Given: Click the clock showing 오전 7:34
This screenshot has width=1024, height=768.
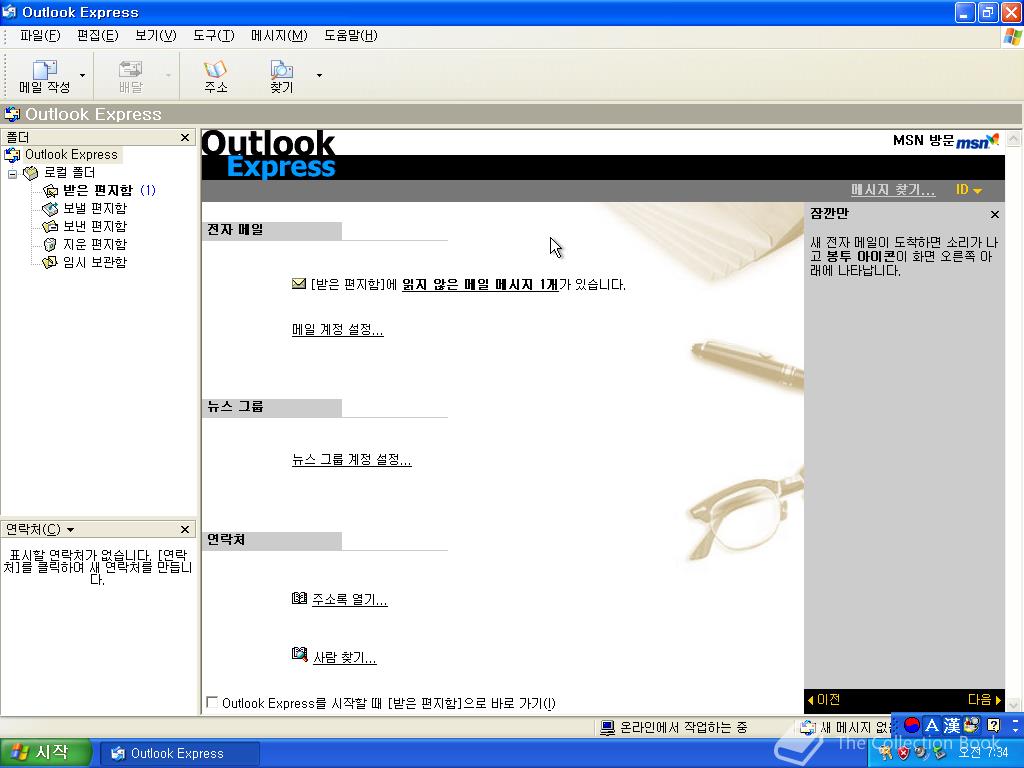Looking at the screenshot, I should point(983,753).
